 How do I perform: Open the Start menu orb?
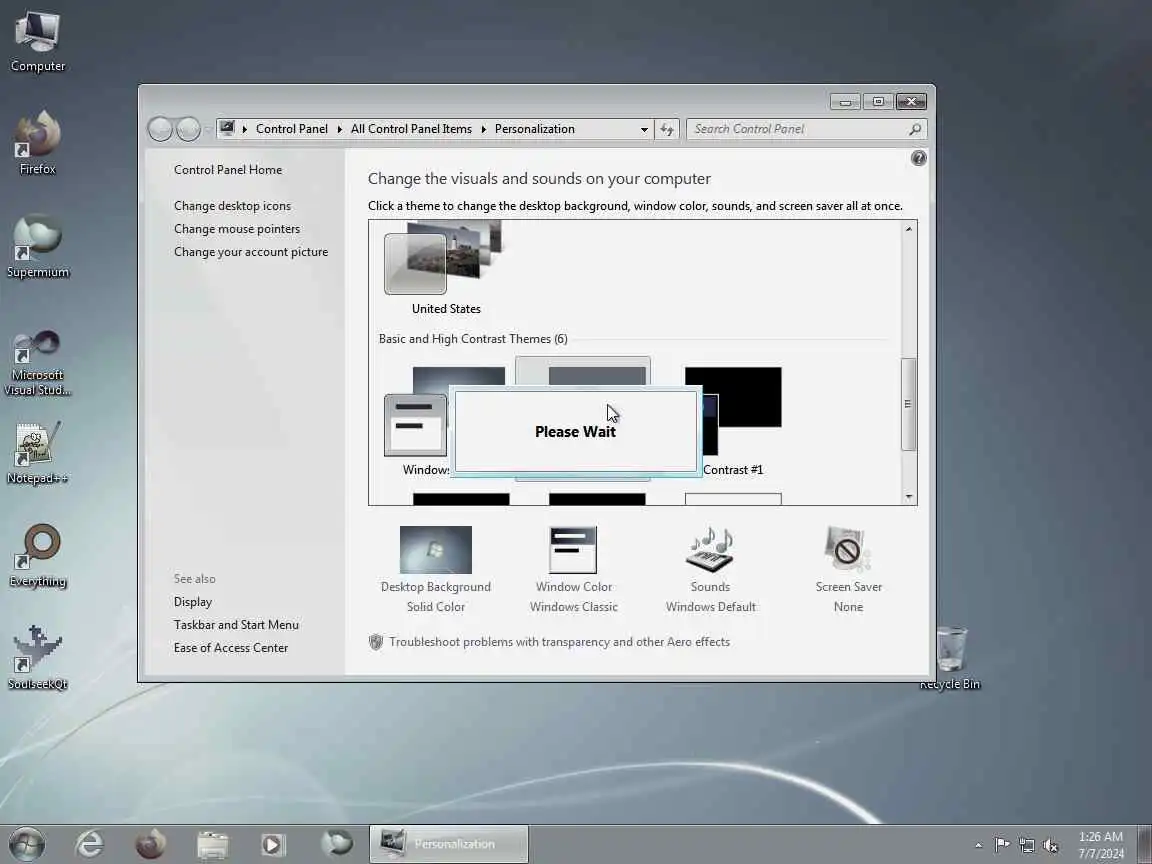(x=27, y=843)
